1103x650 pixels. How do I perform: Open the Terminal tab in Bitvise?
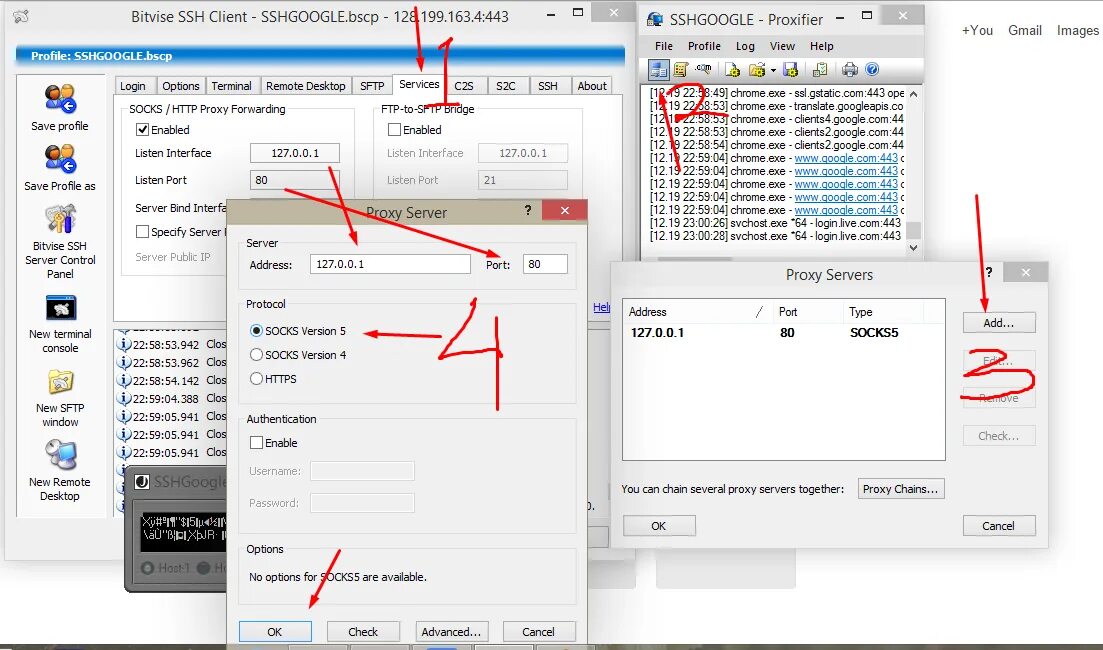point(231,86)
